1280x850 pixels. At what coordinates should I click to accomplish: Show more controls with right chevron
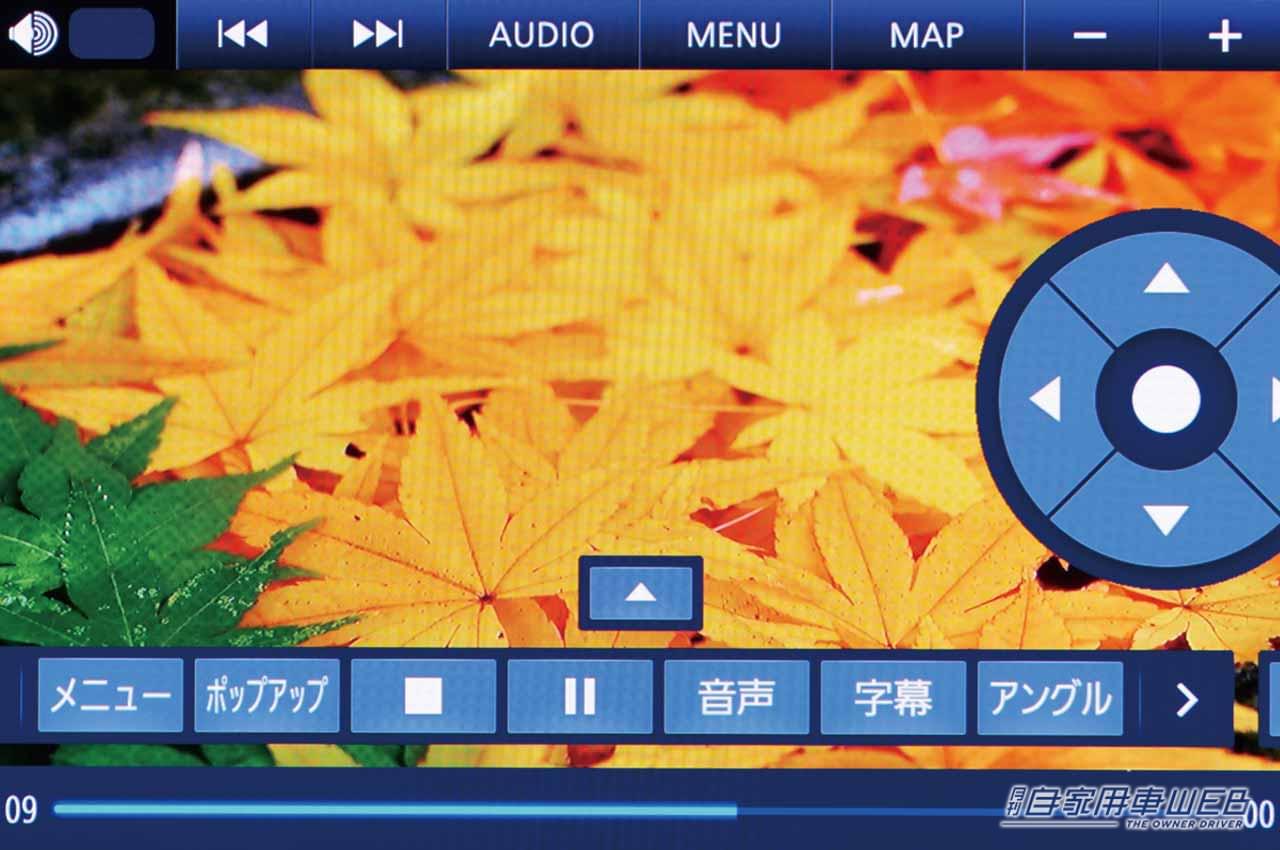coord(1186,699)
